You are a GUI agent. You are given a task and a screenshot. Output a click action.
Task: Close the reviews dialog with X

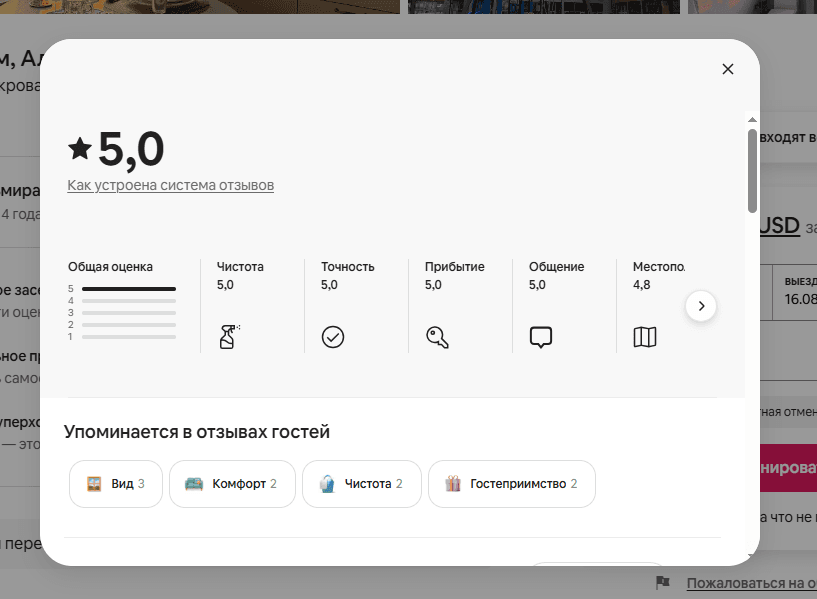click(728, 69)
